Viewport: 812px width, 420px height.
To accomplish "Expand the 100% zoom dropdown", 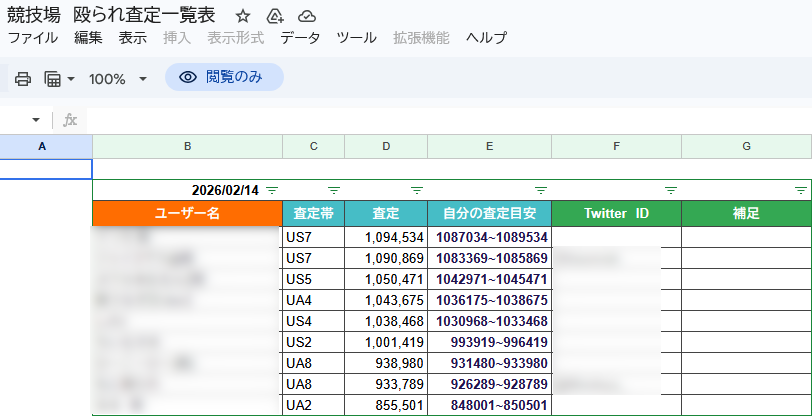I will (142, 78).
